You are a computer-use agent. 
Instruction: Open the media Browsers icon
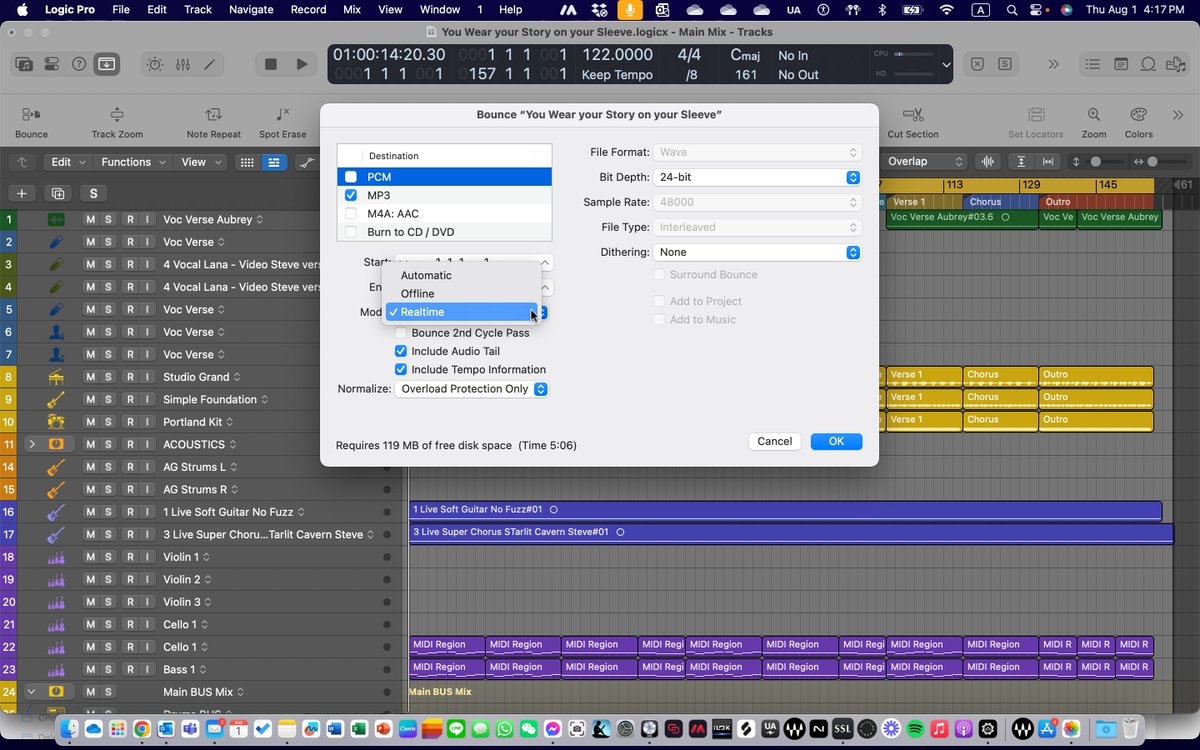[1175, 64]
